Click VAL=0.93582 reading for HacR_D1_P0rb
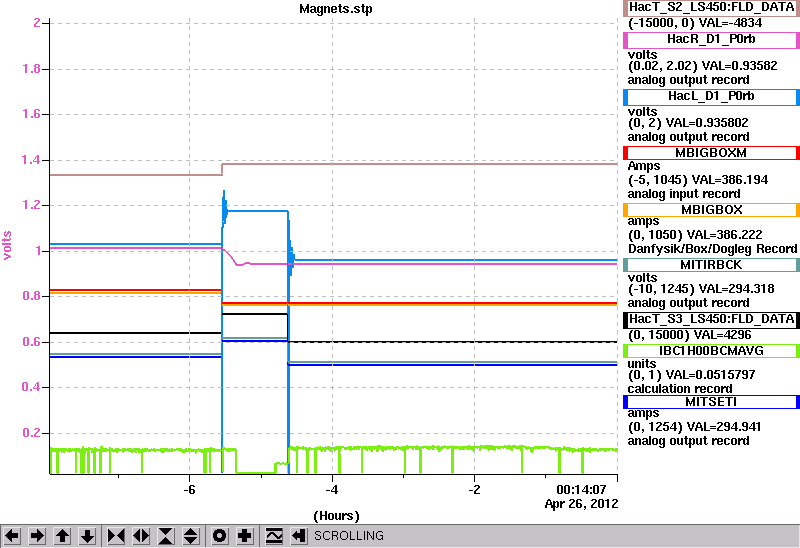This screenshot has height=548, width=800. click(738, 66)
